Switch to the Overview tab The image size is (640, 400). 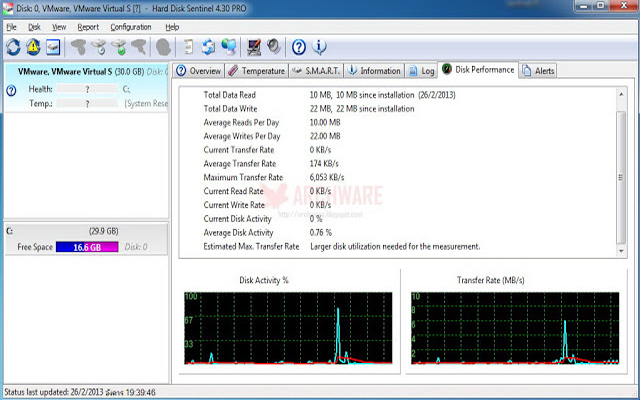198,71
